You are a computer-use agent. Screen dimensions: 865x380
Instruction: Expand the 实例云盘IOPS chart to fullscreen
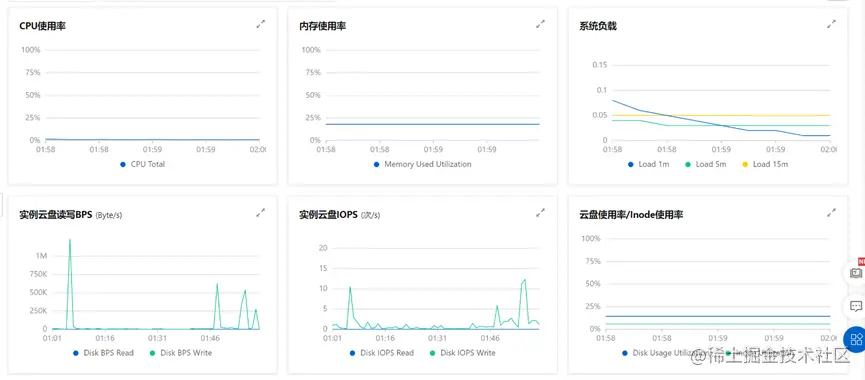[540, 212]
